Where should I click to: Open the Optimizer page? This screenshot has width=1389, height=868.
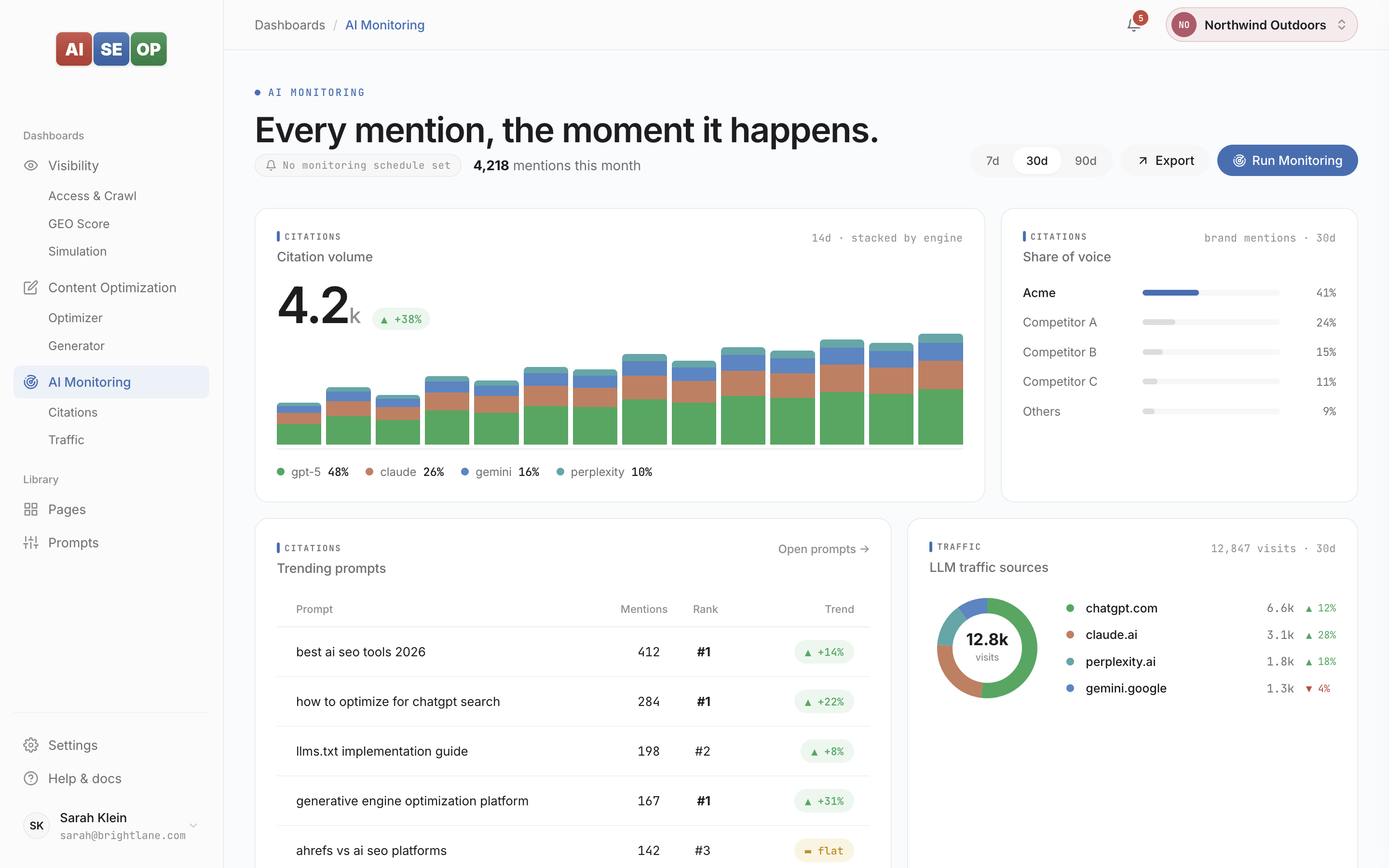point(75,318)
